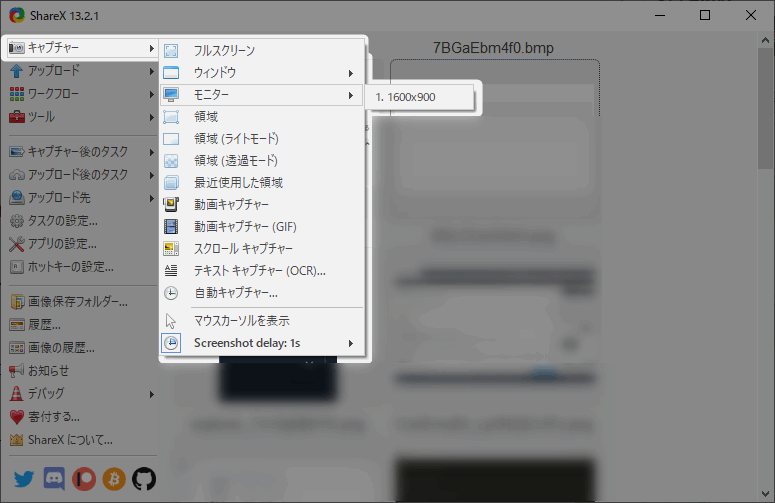This screenshot has width=775, height=503.
Task: Click the Last region (最近使用した領域) icon
Action: click(171, 182)
